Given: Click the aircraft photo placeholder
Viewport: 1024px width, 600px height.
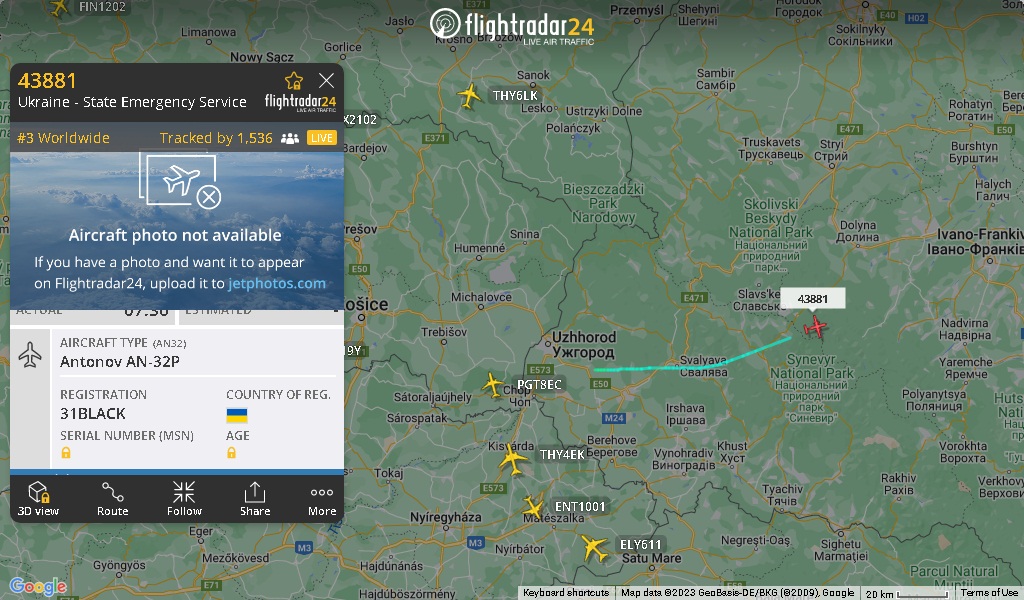Looking at the screenshot, I should click(x=176, y=230).
